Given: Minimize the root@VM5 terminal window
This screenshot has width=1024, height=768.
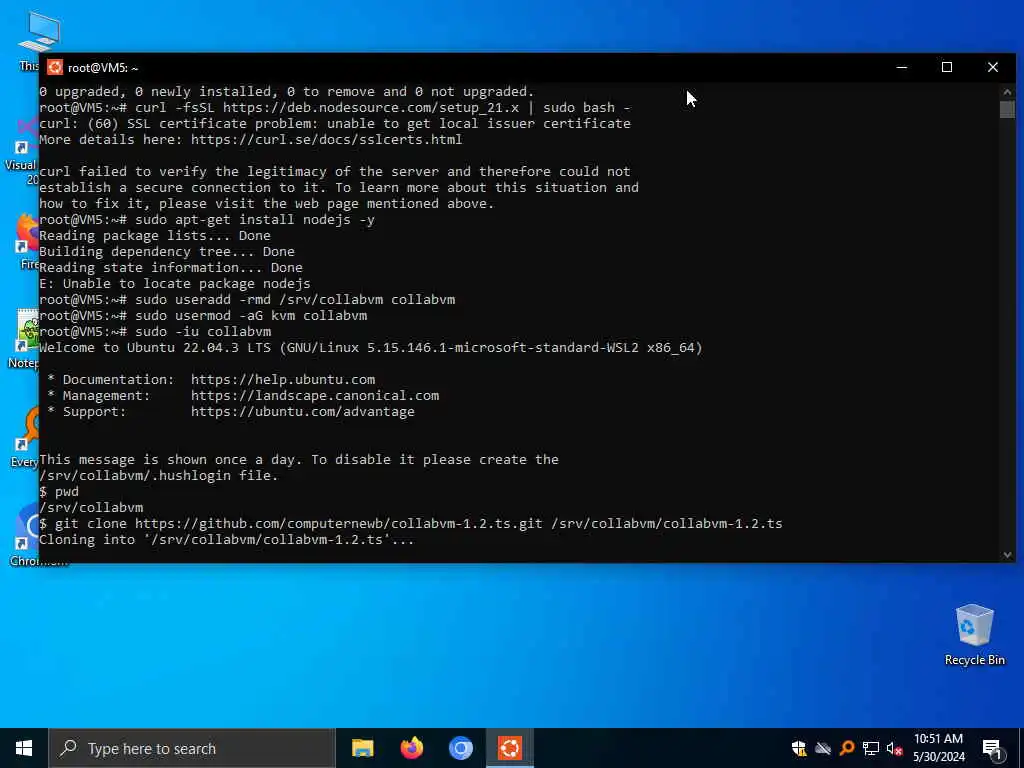Looking at the screenshot, I should [902, 67].
